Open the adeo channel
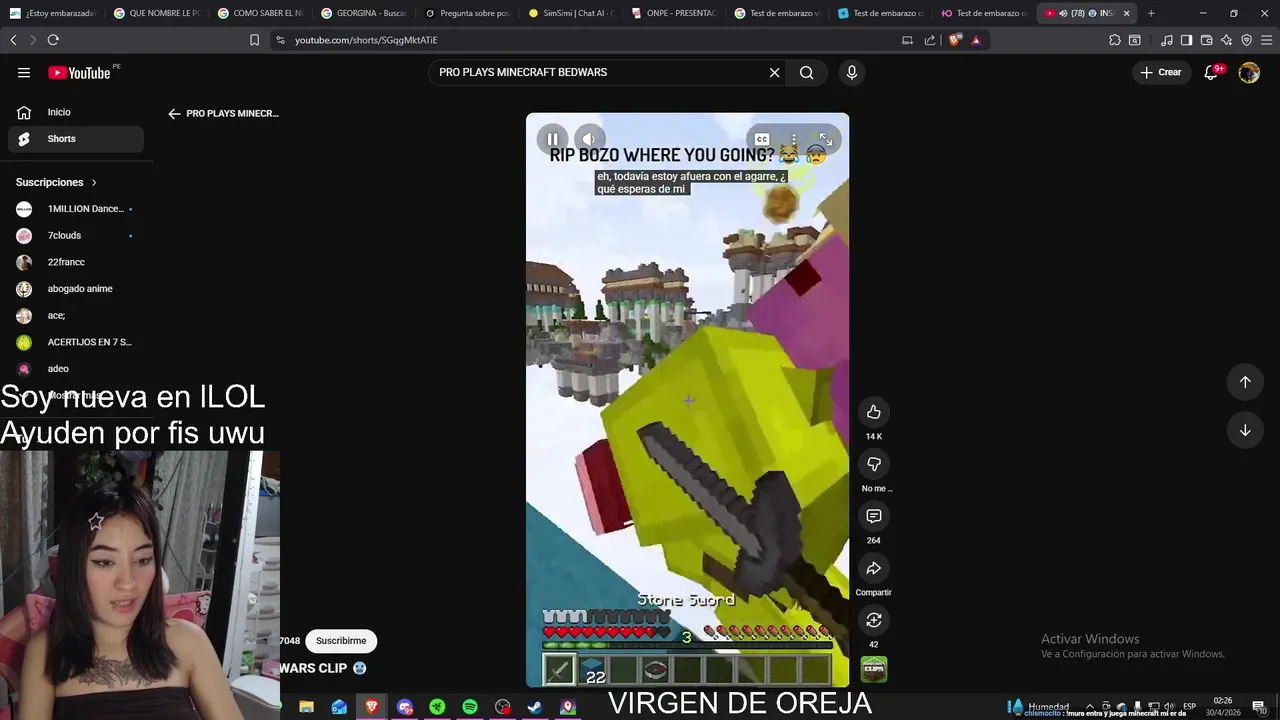The width and height of the screenshot is (1280, 720). pyautogui.click(x=75, y=369)
